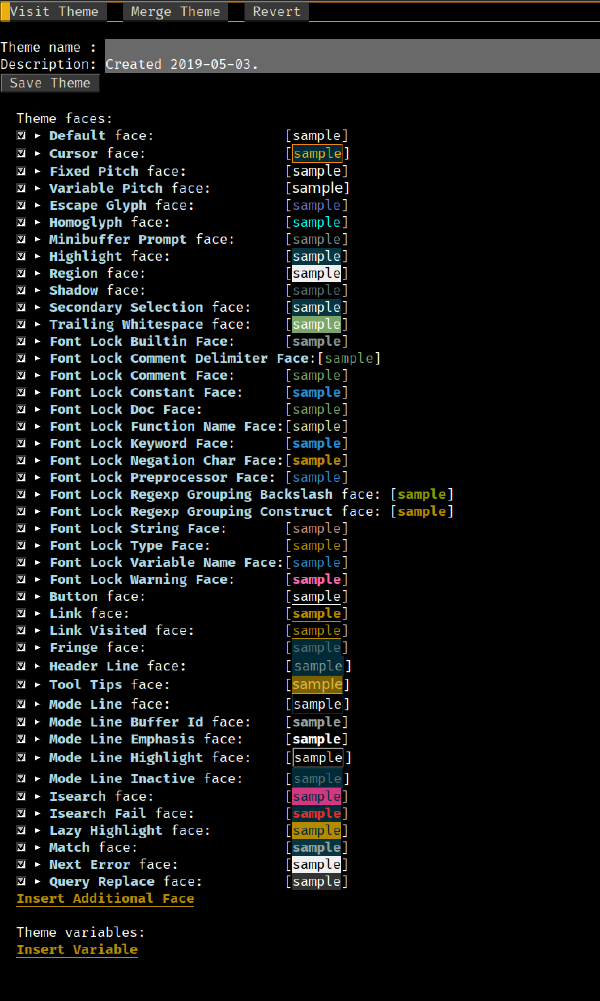Click the Merge Theme button
The height and width of the screenshot is (1001, 600).
pos(175,11)
